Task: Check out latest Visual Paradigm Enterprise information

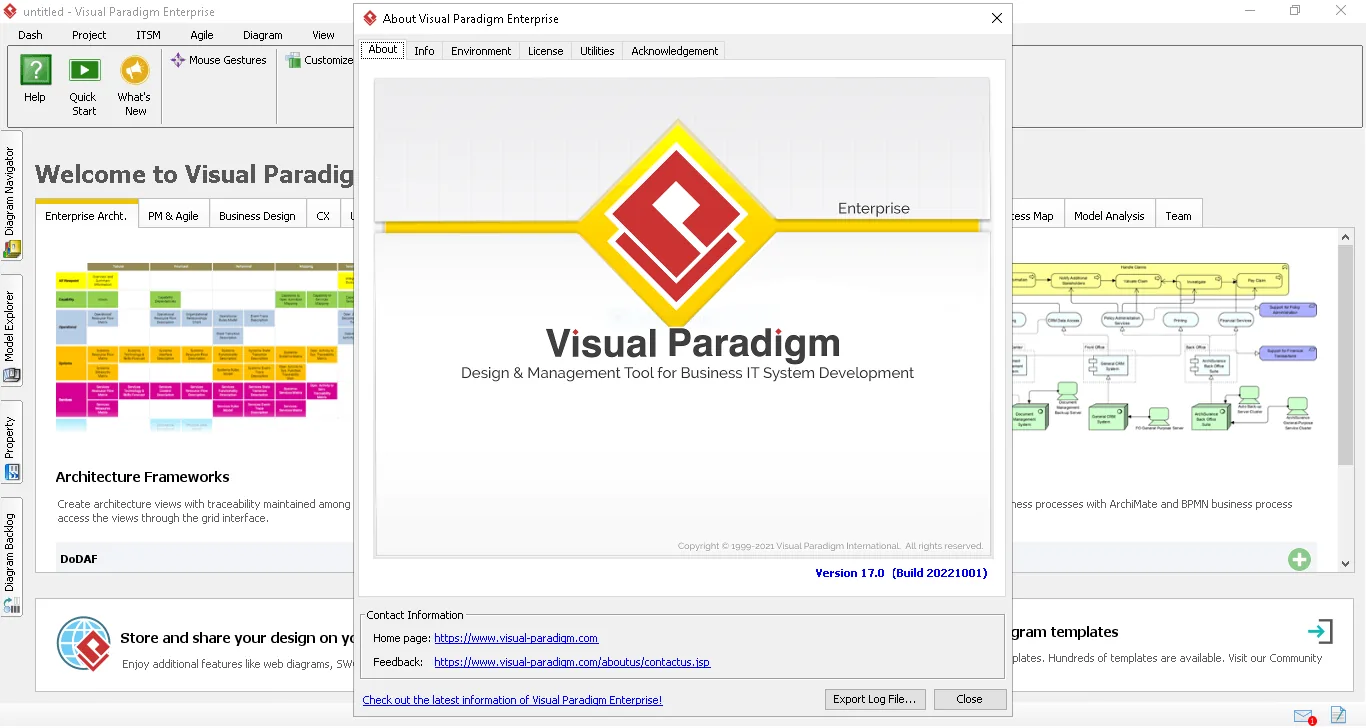Action: point(512,700)
